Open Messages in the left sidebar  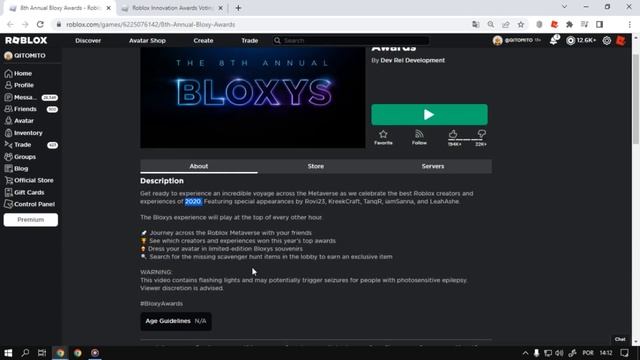click(31, 97)
